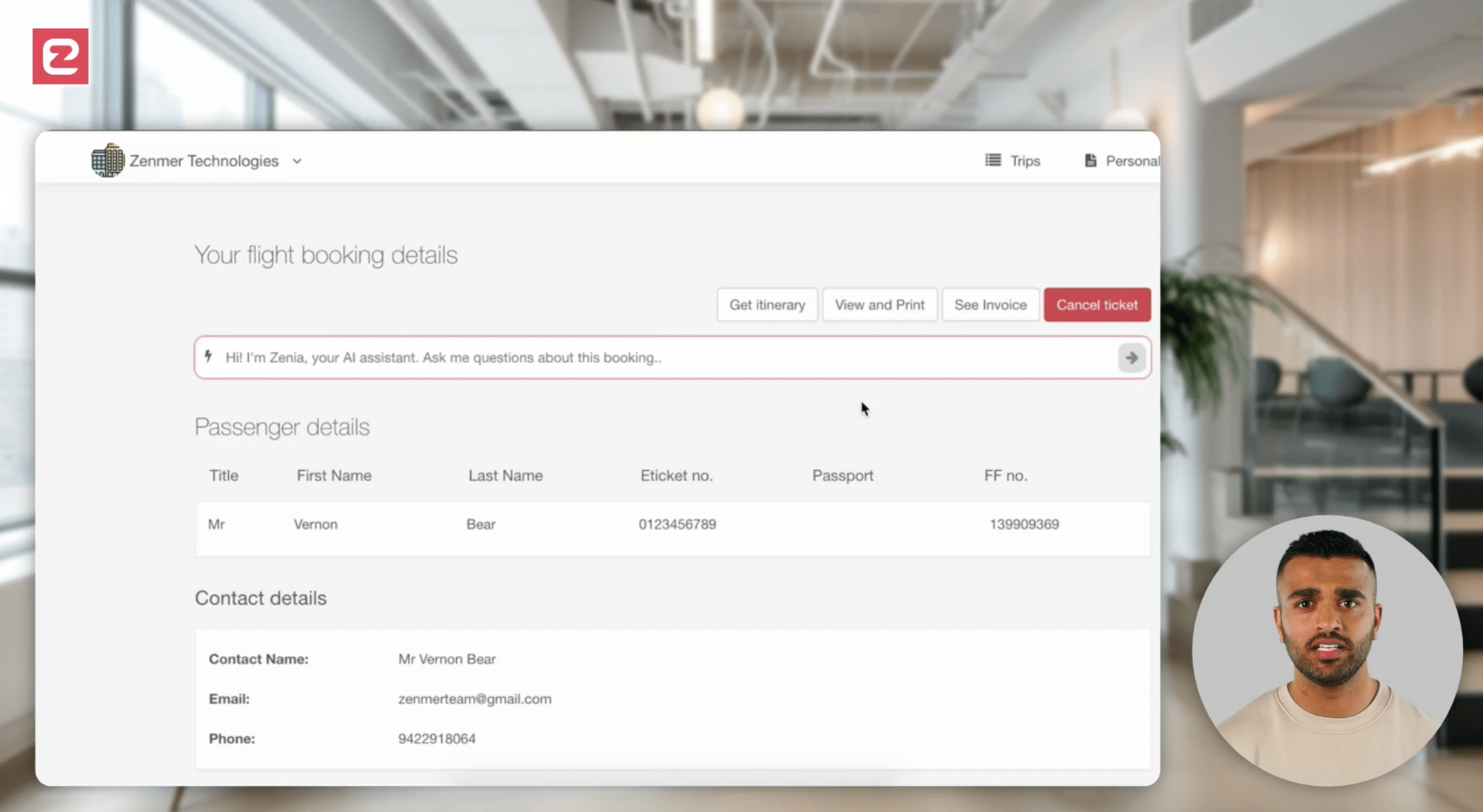Viewport: 1483px width, 812px height.
Task: Click the phone number 9422918064
Action: (437, 738)
